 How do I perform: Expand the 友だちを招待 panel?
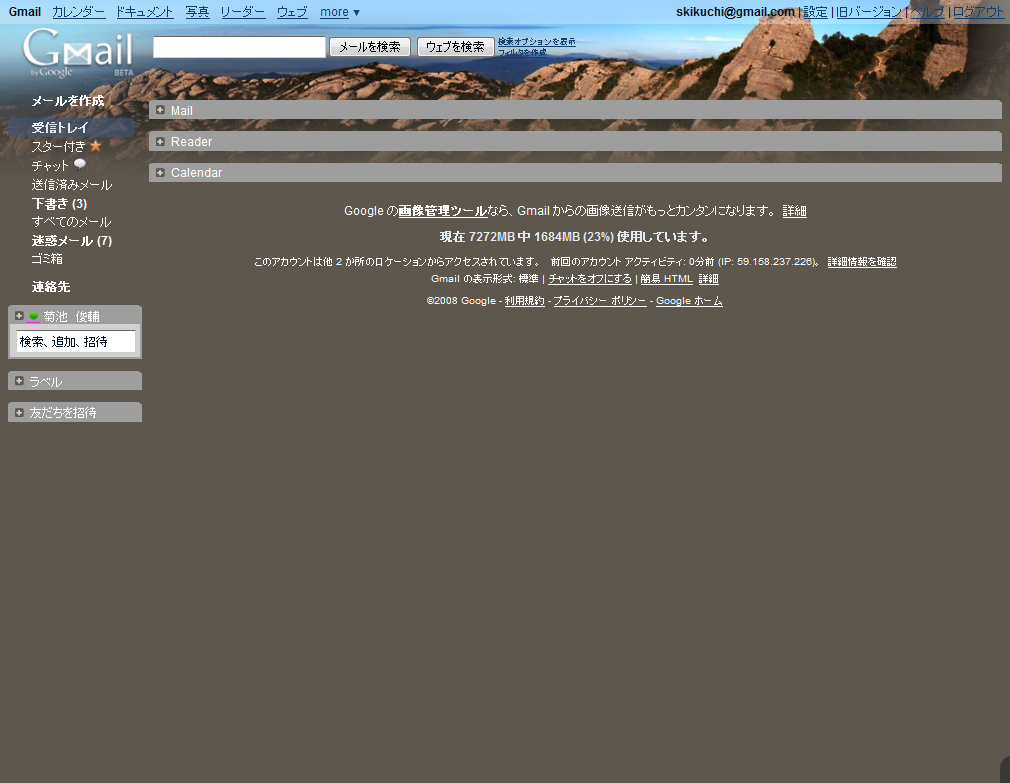point(19,412)
